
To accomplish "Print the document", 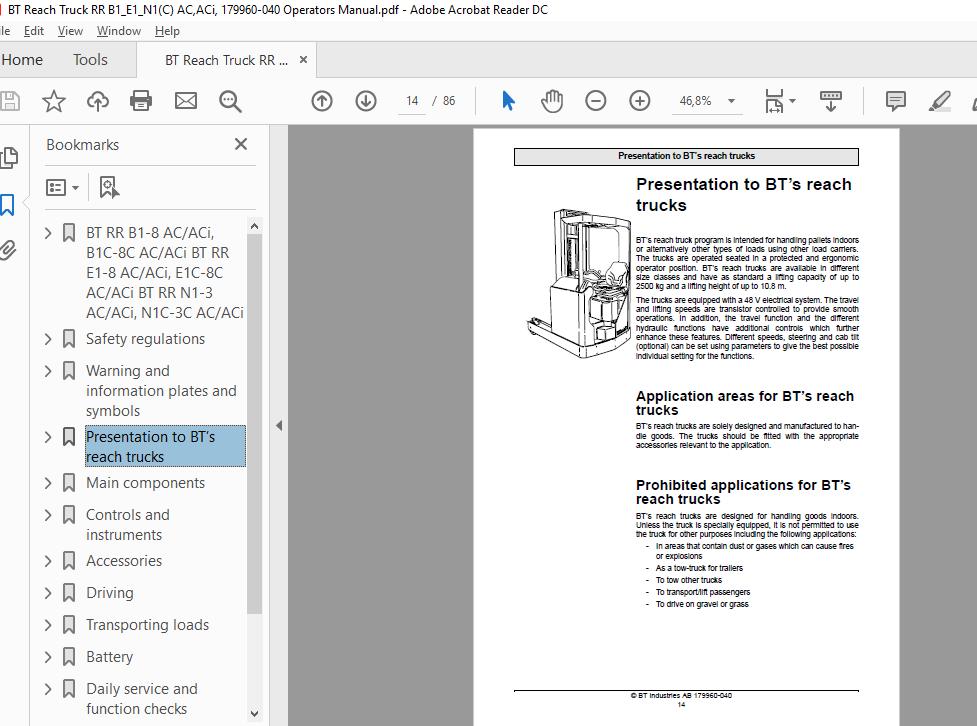I will (x=140, y=100).
